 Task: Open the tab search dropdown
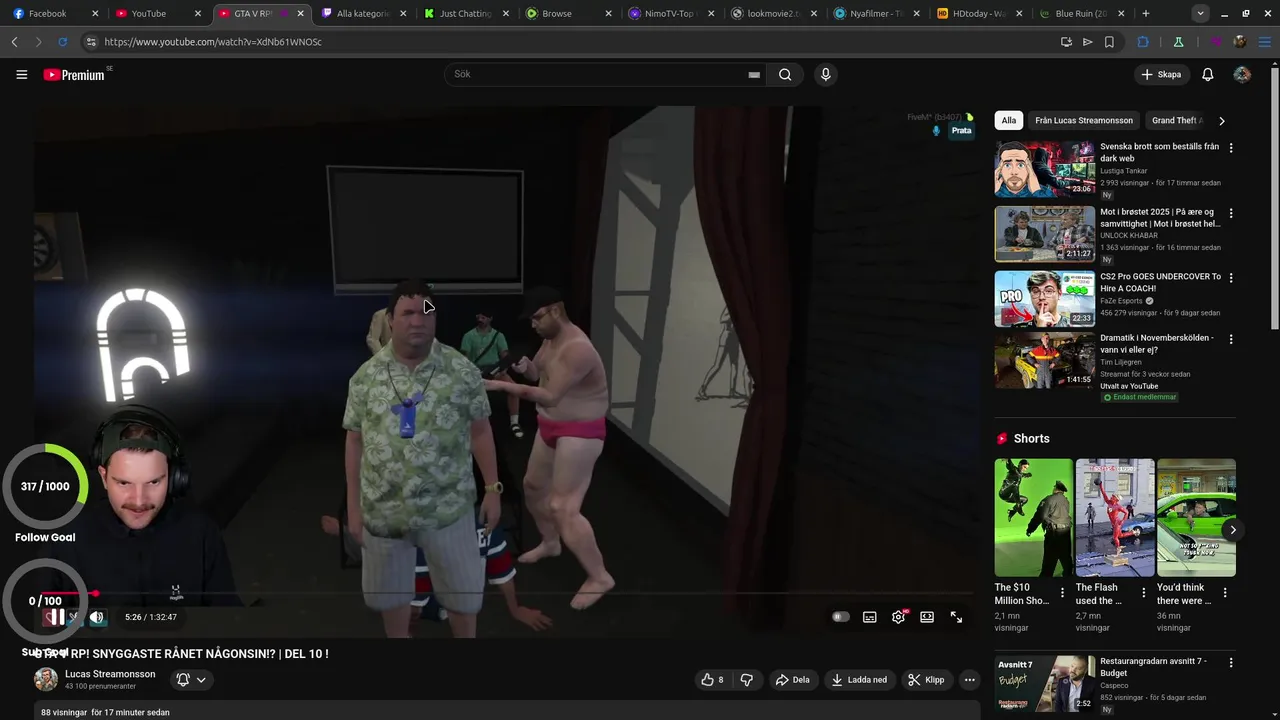tap(1200, 13)
